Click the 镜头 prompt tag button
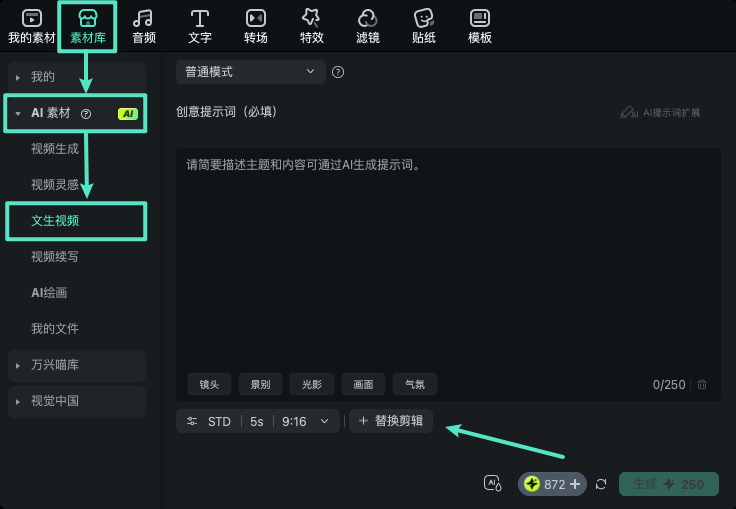The height and width of the screenshot is (509, 736). click(209, 385)
